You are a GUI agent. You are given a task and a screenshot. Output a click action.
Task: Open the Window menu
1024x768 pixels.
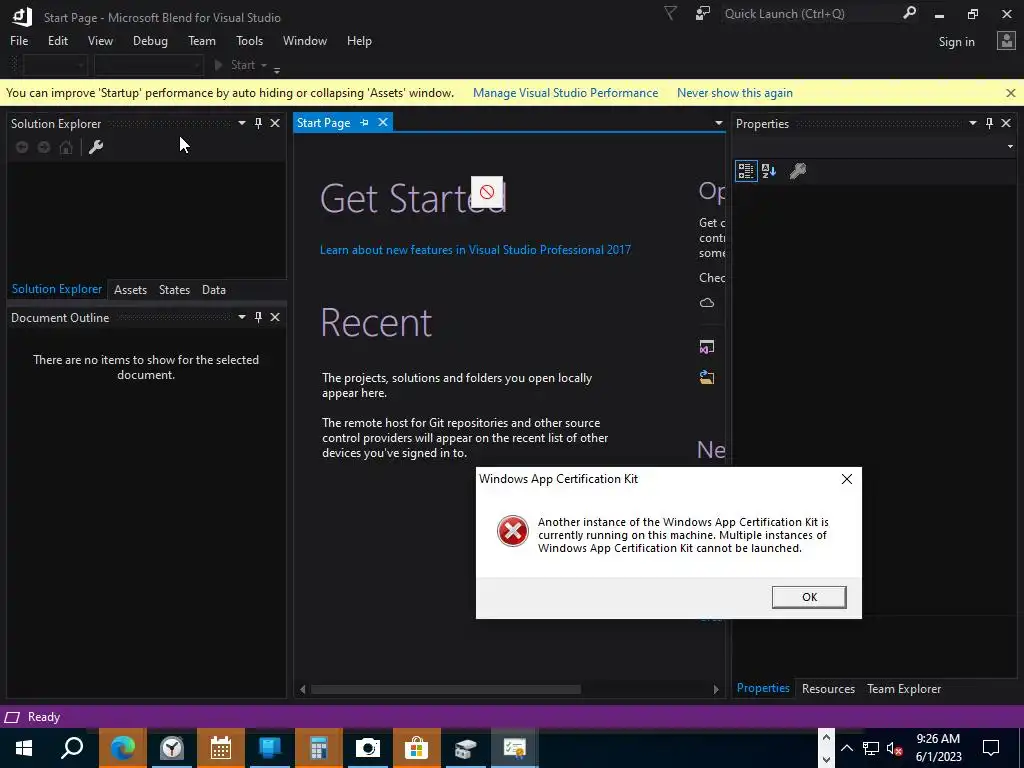(304, 40)
